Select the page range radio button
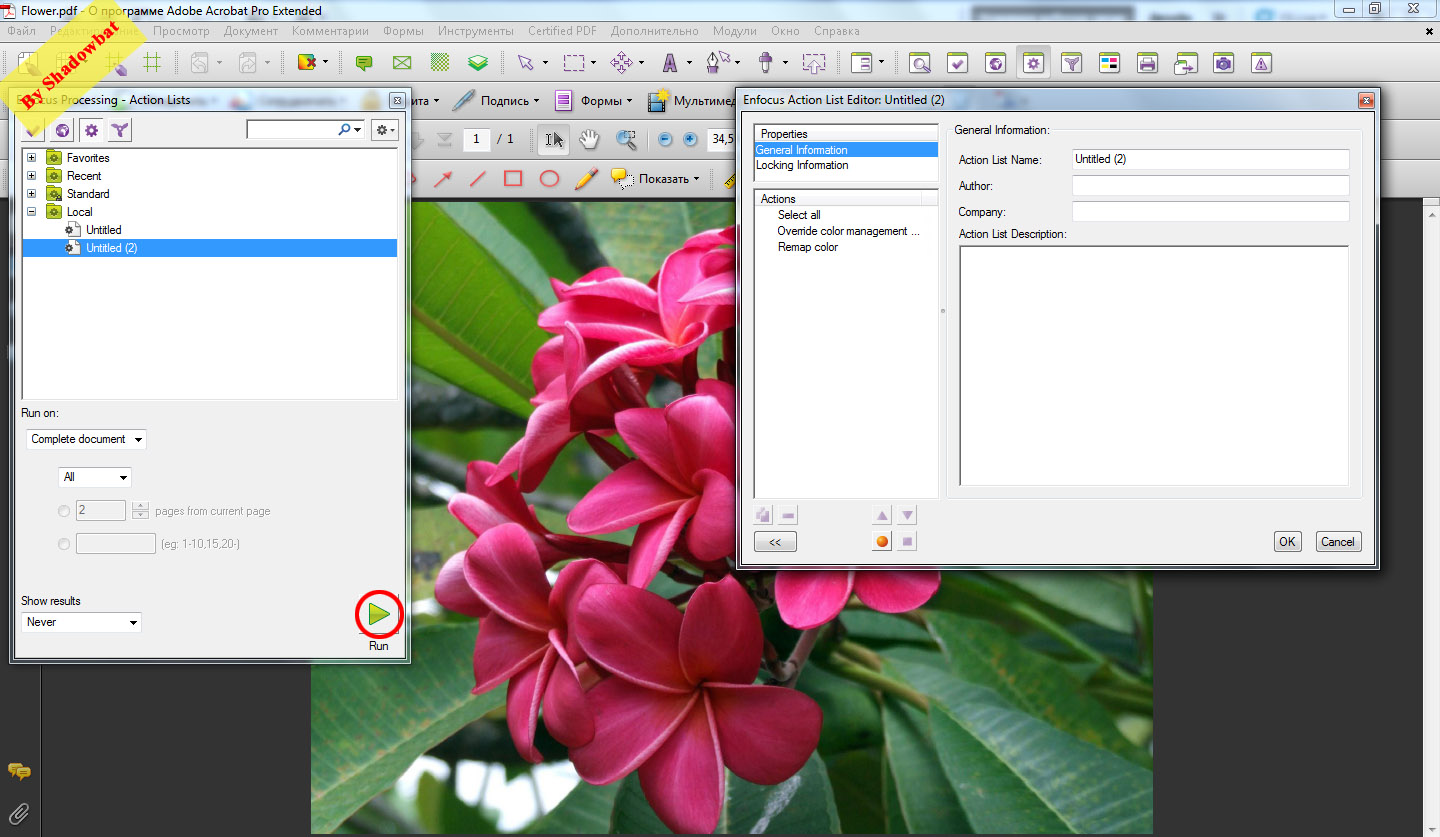The image size is (1440, 837). [64, 544]
